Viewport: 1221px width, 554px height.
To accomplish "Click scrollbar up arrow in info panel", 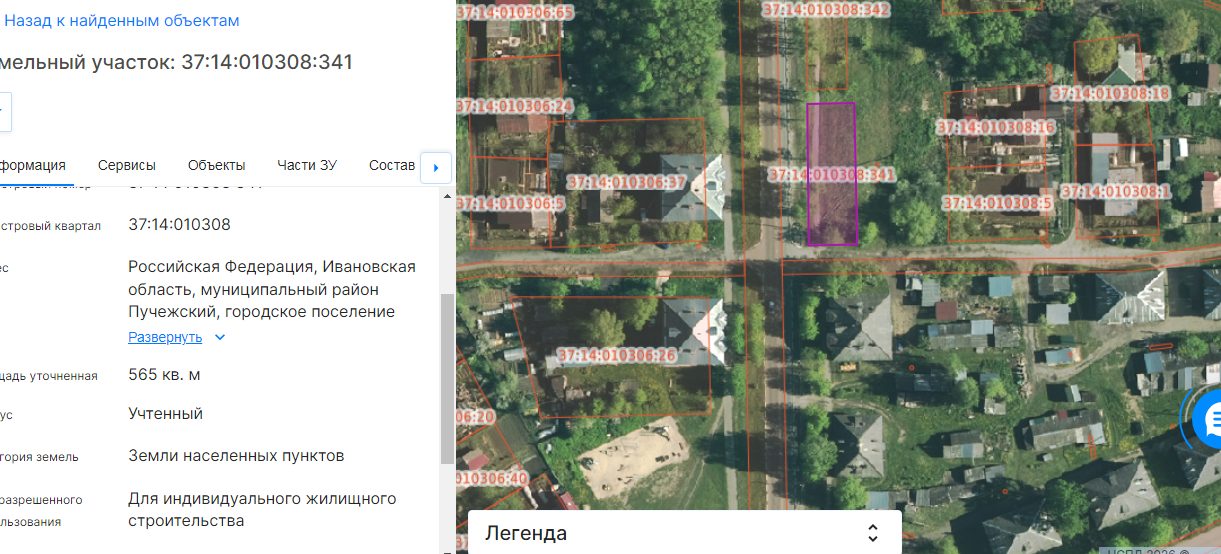I will (447, 194).
